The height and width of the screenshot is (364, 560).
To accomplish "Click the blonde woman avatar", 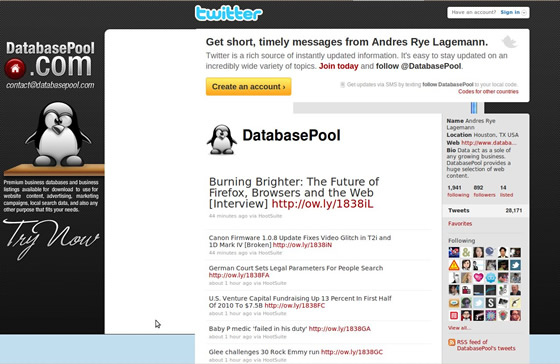I will pos(466,278).
